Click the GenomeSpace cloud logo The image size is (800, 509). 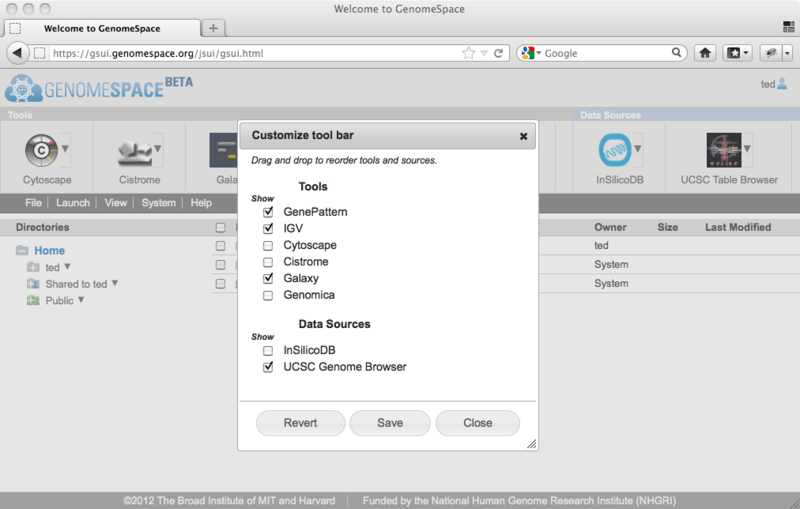click(x=23, y=89)
